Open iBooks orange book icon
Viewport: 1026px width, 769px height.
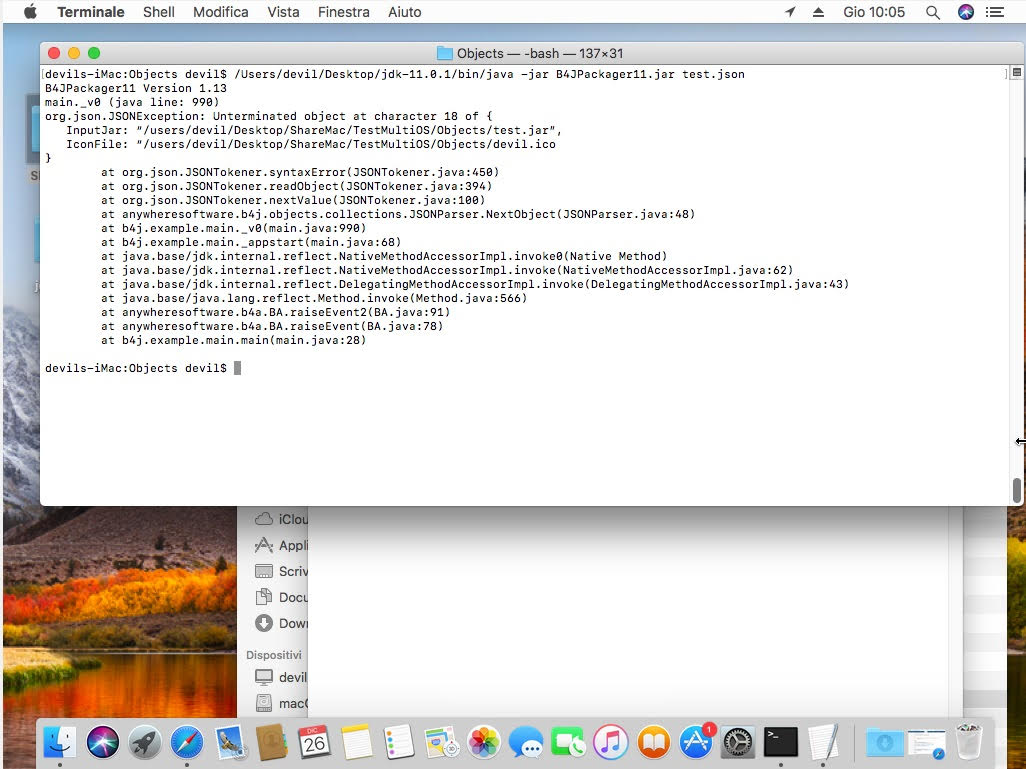[653, 742]
